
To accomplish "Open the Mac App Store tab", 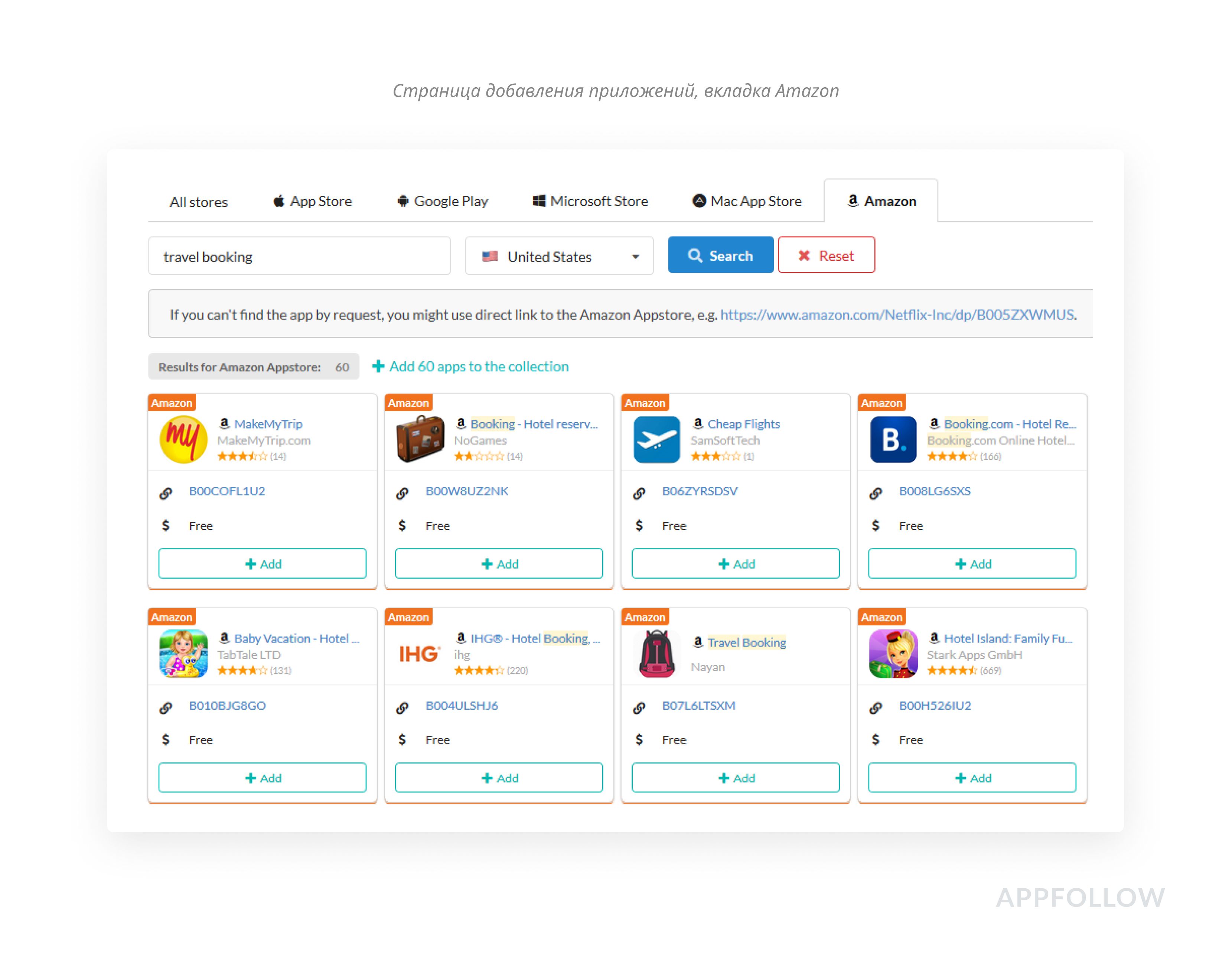I will coord(747,201).
